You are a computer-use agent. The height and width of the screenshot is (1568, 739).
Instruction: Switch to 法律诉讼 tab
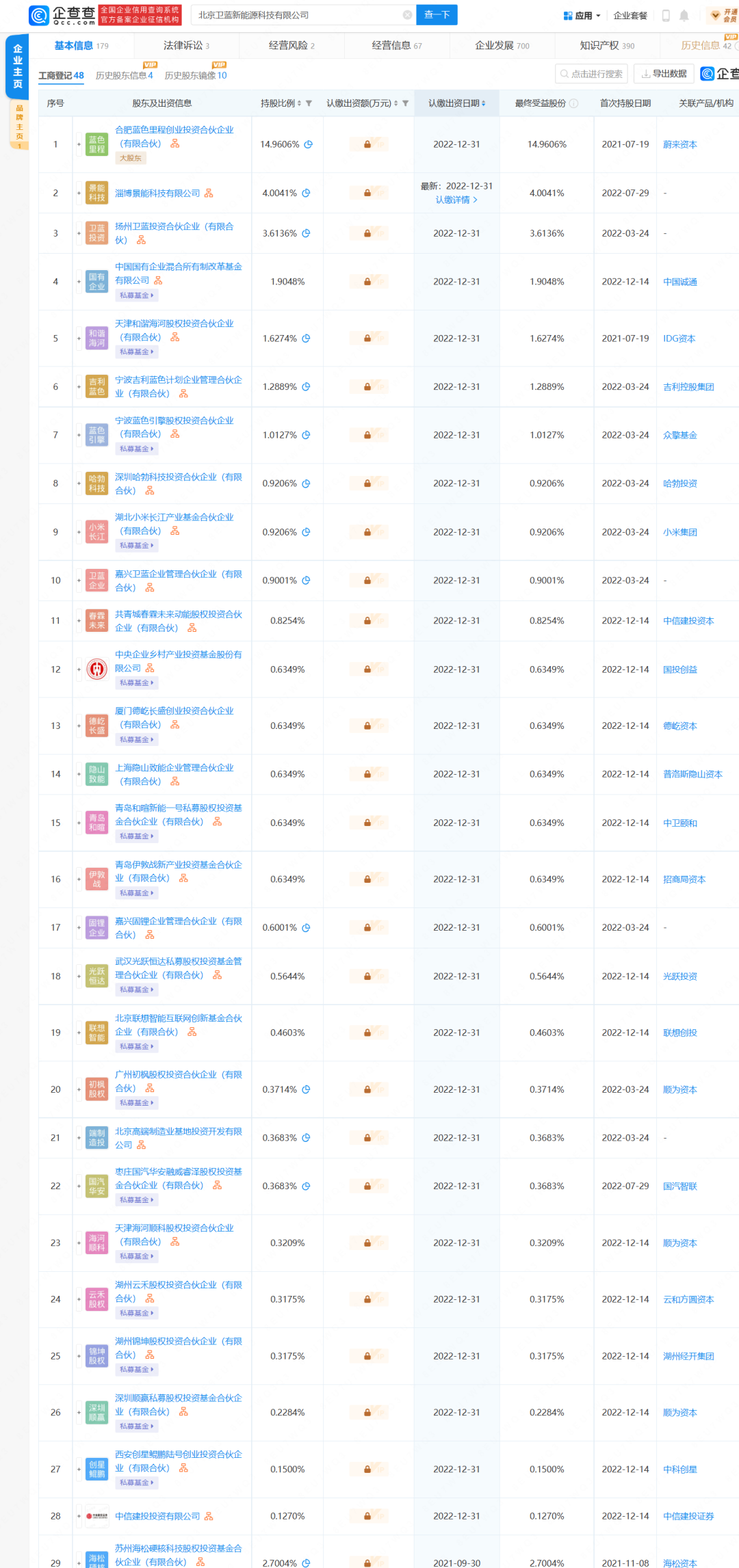coord(186,46)
